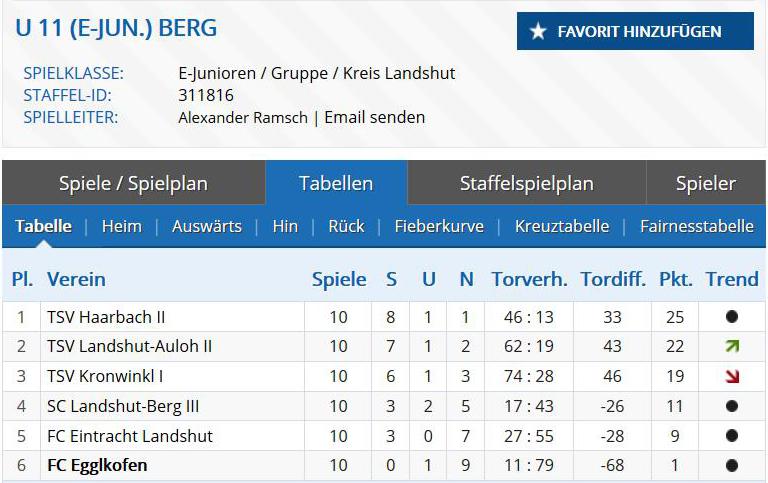Viewport: 768px width, 483px height.
Task: Click red down-arrow trend for TSV Kronwinkl I
Action: [x=732, y=377]
